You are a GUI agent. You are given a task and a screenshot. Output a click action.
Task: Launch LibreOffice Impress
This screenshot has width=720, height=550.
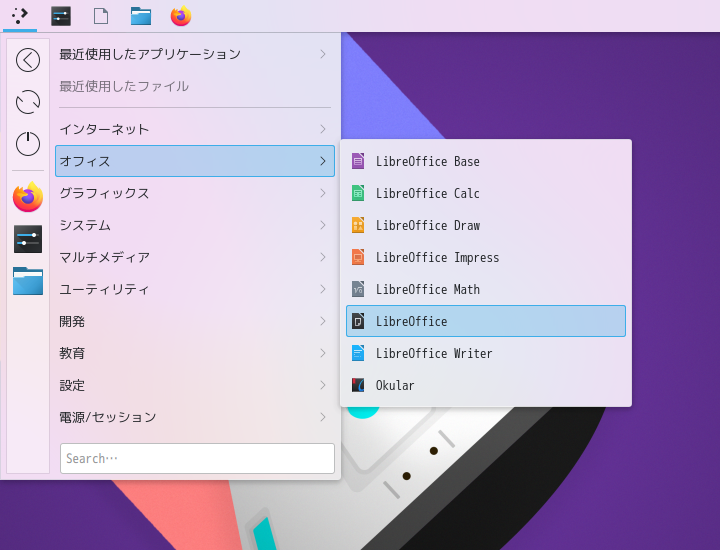(x=486, y=257)
